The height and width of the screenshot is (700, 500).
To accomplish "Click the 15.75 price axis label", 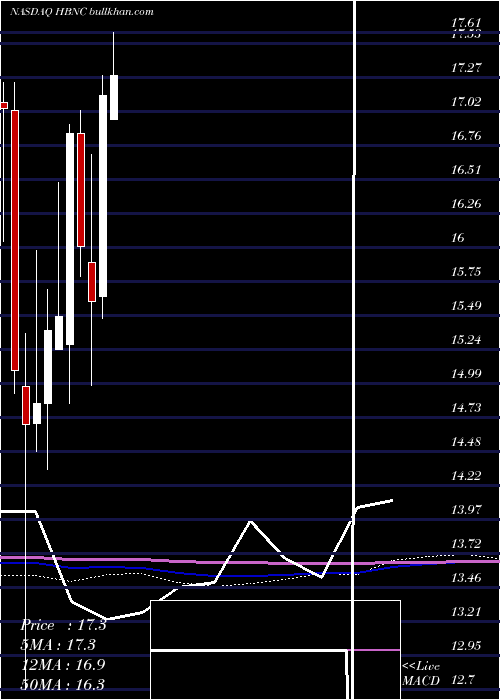I will 466,272.
